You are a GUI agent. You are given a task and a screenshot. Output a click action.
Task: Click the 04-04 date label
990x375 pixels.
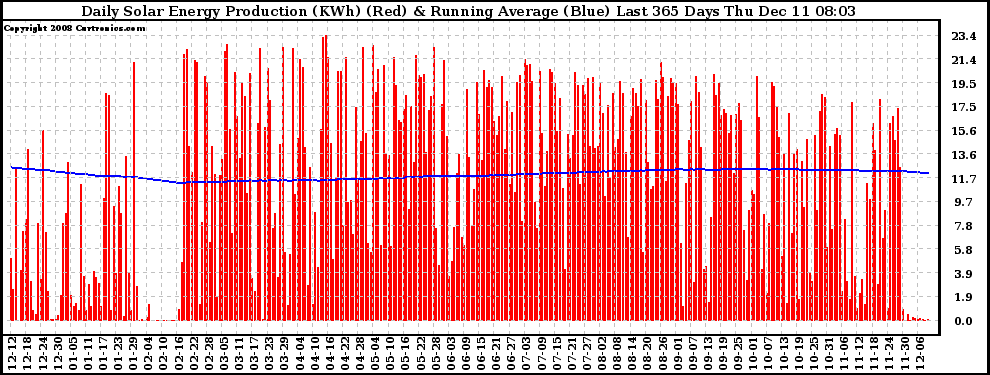(299, 353)
